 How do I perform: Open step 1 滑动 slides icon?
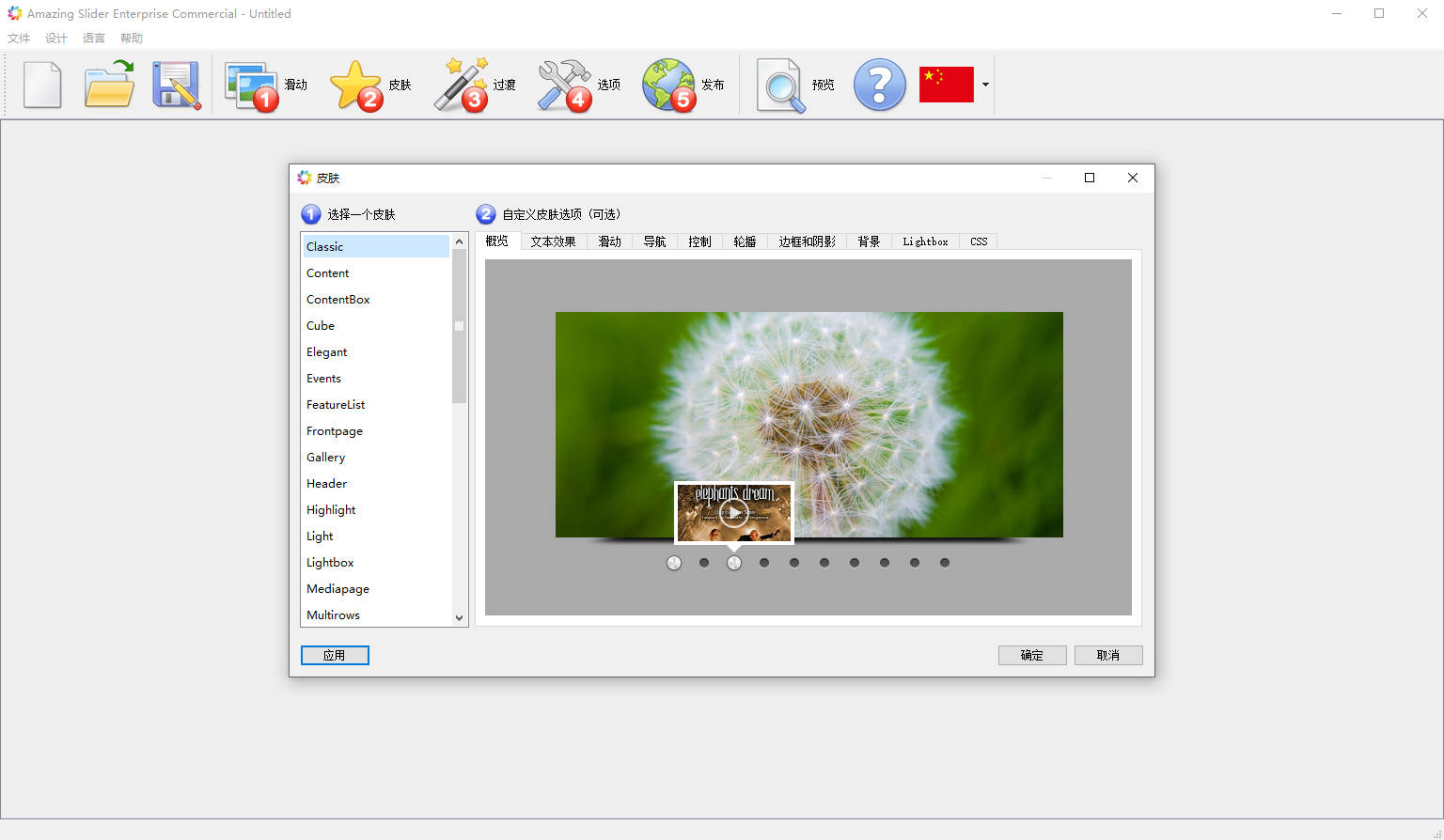pyautogui.click(x=252, y=86)
